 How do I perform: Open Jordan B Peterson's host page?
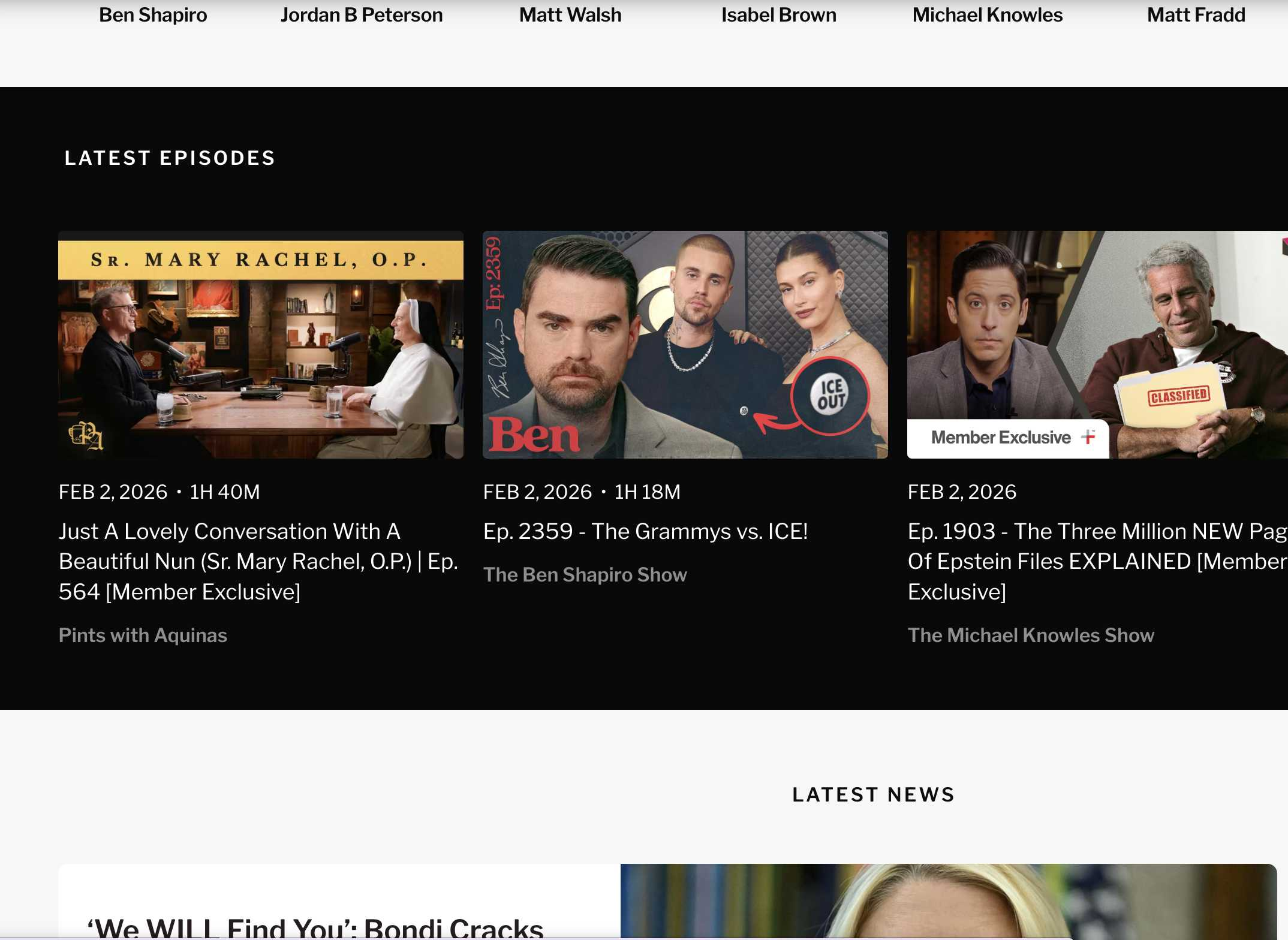[362, 15]
